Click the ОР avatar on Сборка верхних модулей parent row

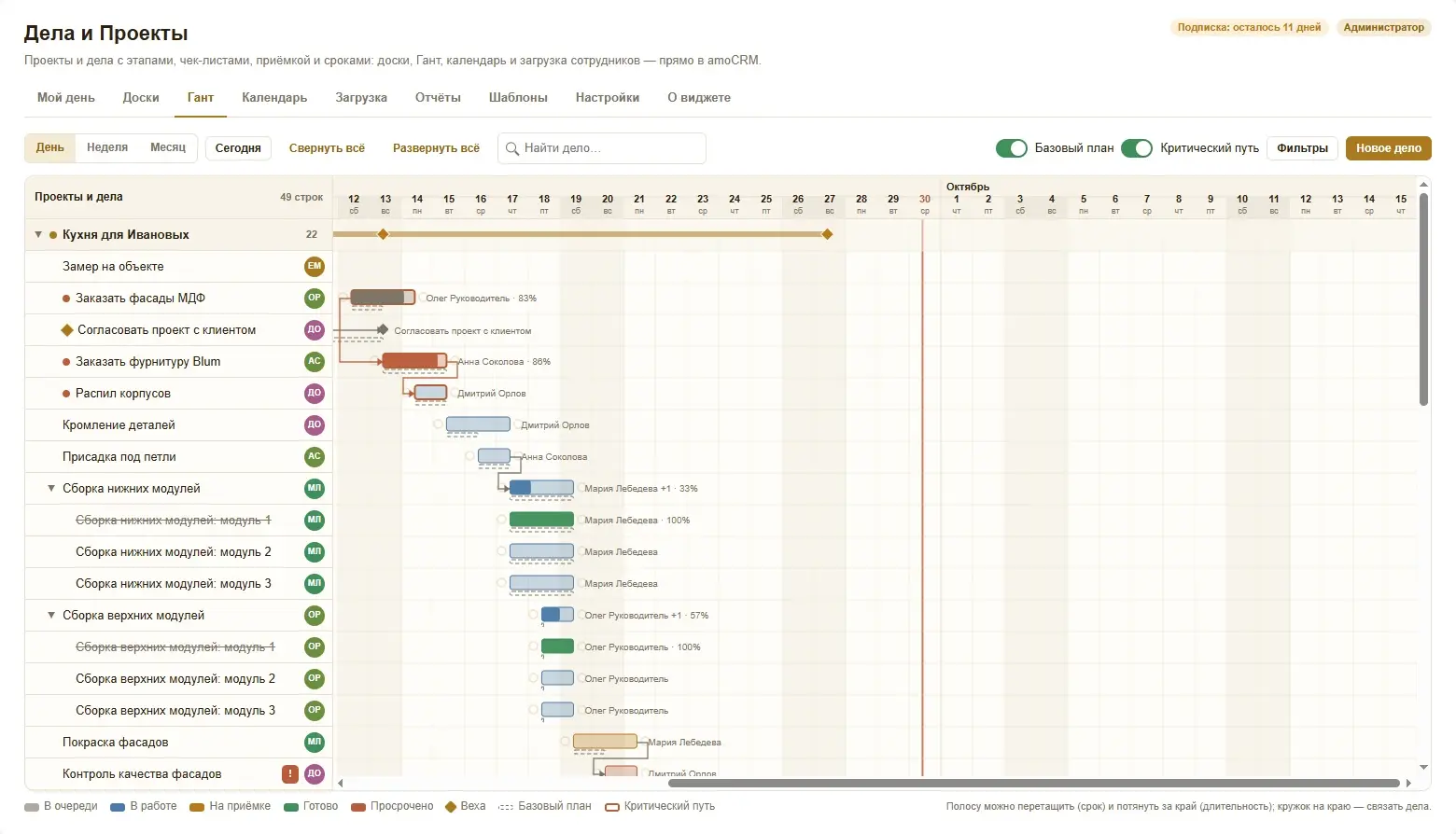(x=315, y=616)
